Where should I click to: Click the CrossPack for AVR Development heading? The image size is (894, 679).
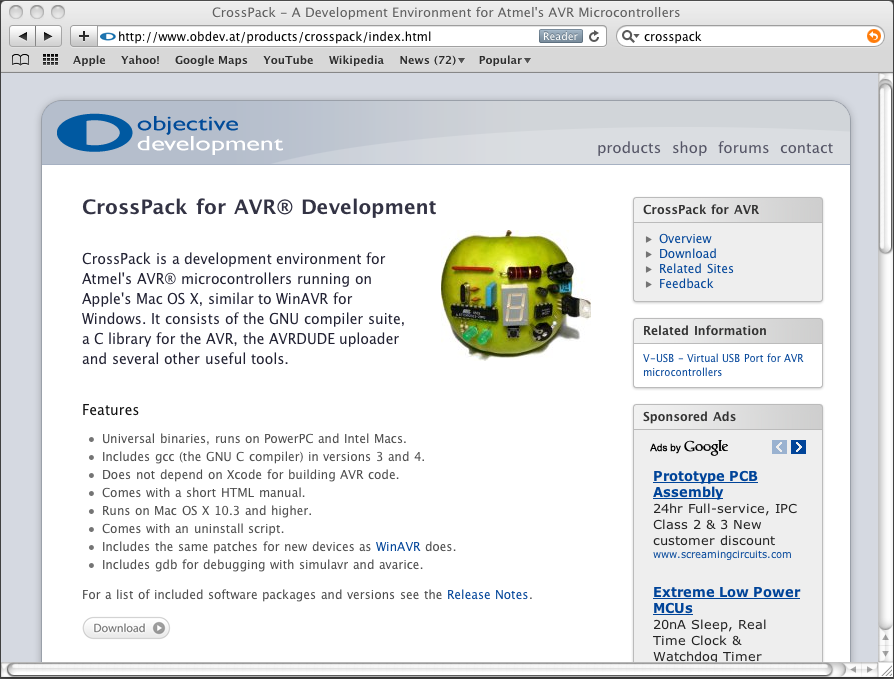click(x=259, y=207)
